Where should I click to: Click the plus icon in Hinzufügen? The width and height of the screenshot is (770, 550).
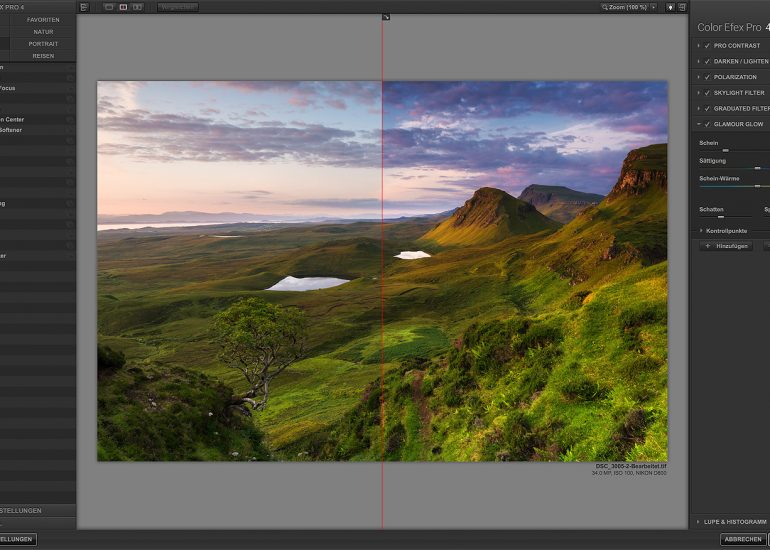[708, 246]
